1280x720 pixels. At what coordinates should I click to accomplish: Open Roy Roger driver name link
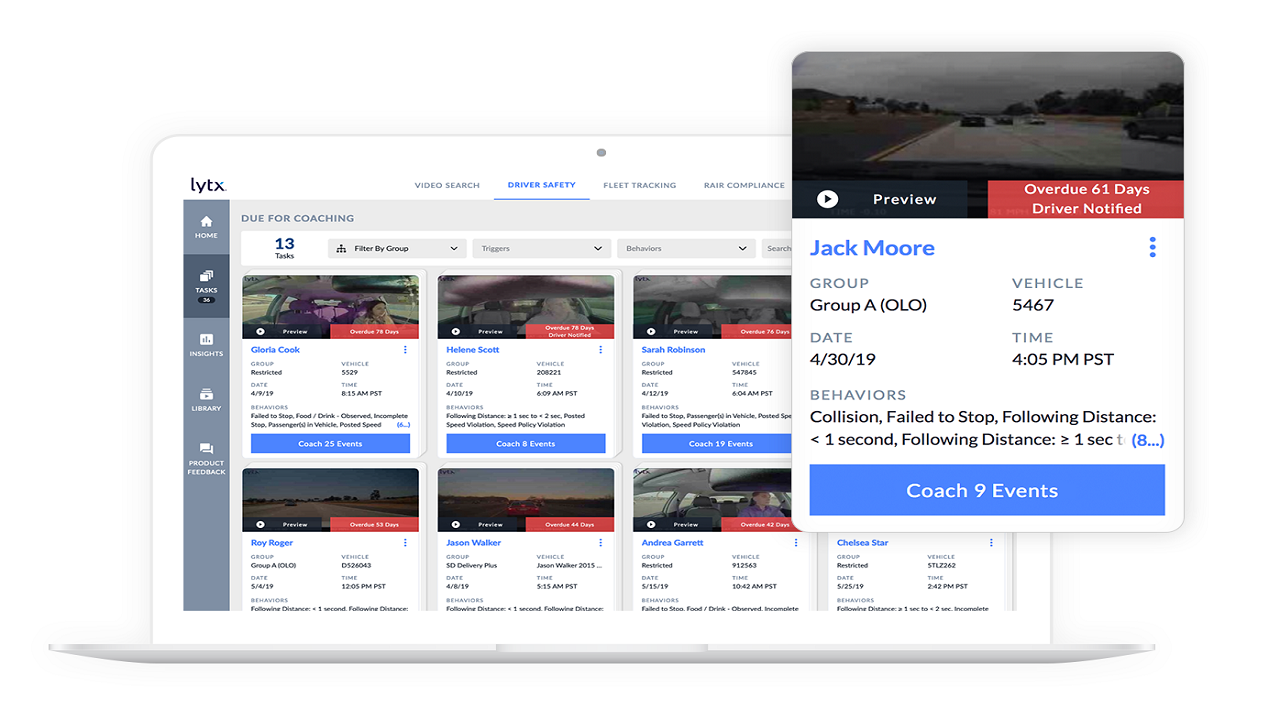coord(271,543)
